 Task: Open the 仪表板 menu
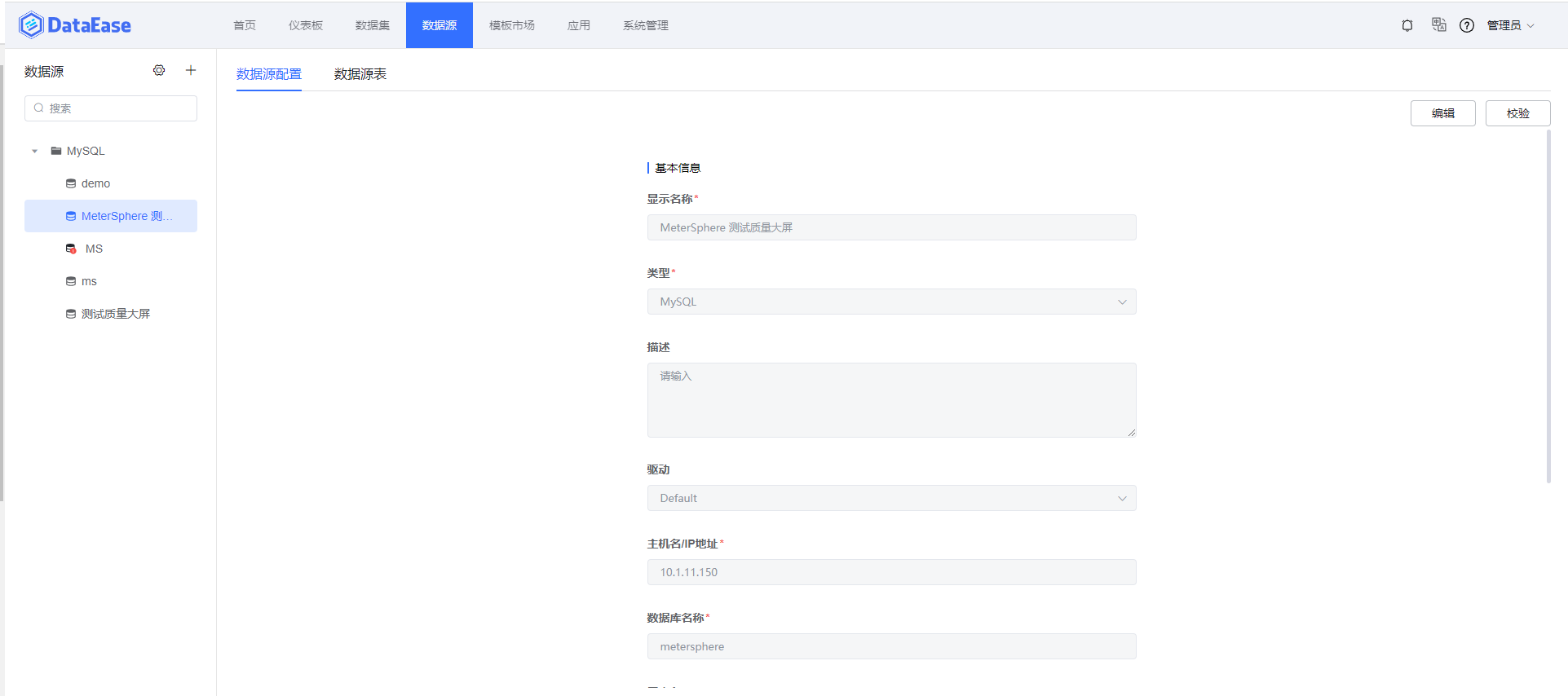point(306,25)
